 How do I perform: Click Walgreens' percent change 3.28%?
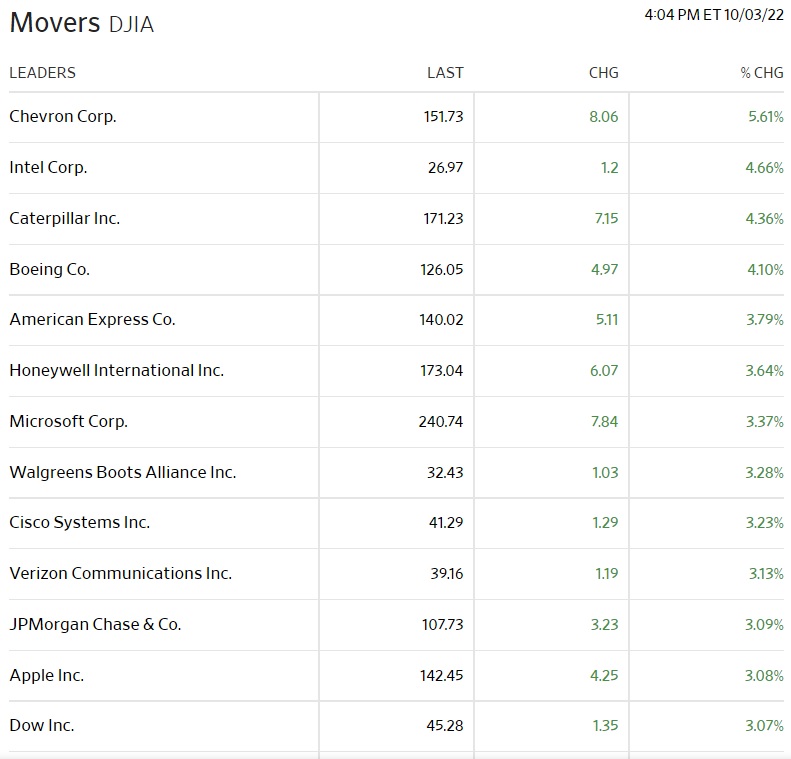point(765,472)
